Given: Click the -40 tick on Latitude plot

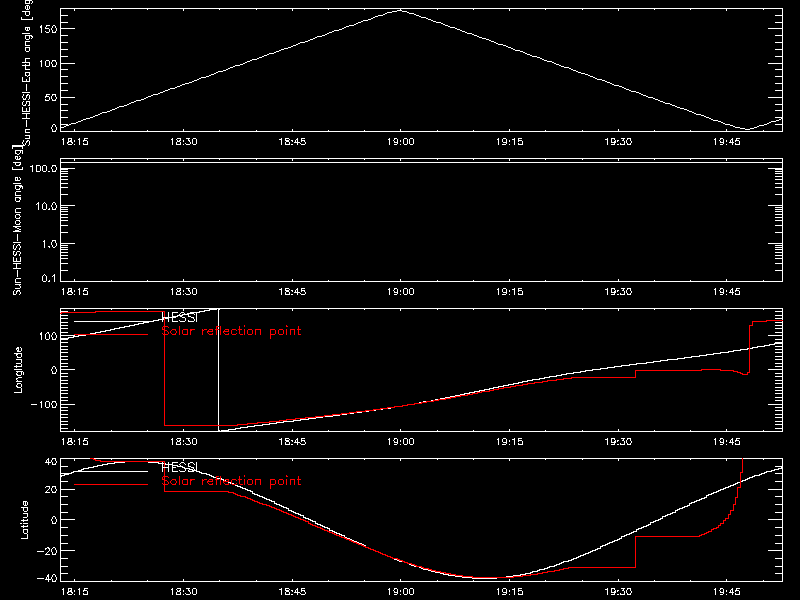Looking at the screenshot, I should coord(47,578).
